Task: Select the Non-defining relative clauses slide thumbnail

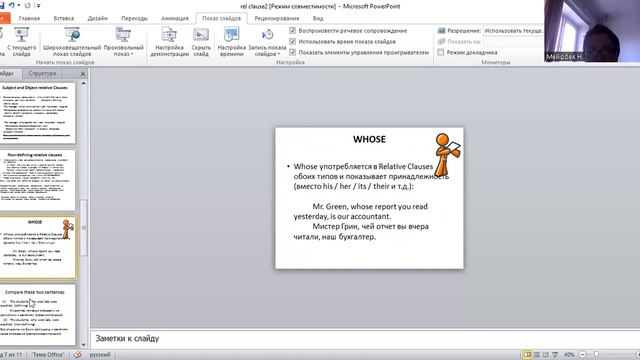Action: pos(37,180)
